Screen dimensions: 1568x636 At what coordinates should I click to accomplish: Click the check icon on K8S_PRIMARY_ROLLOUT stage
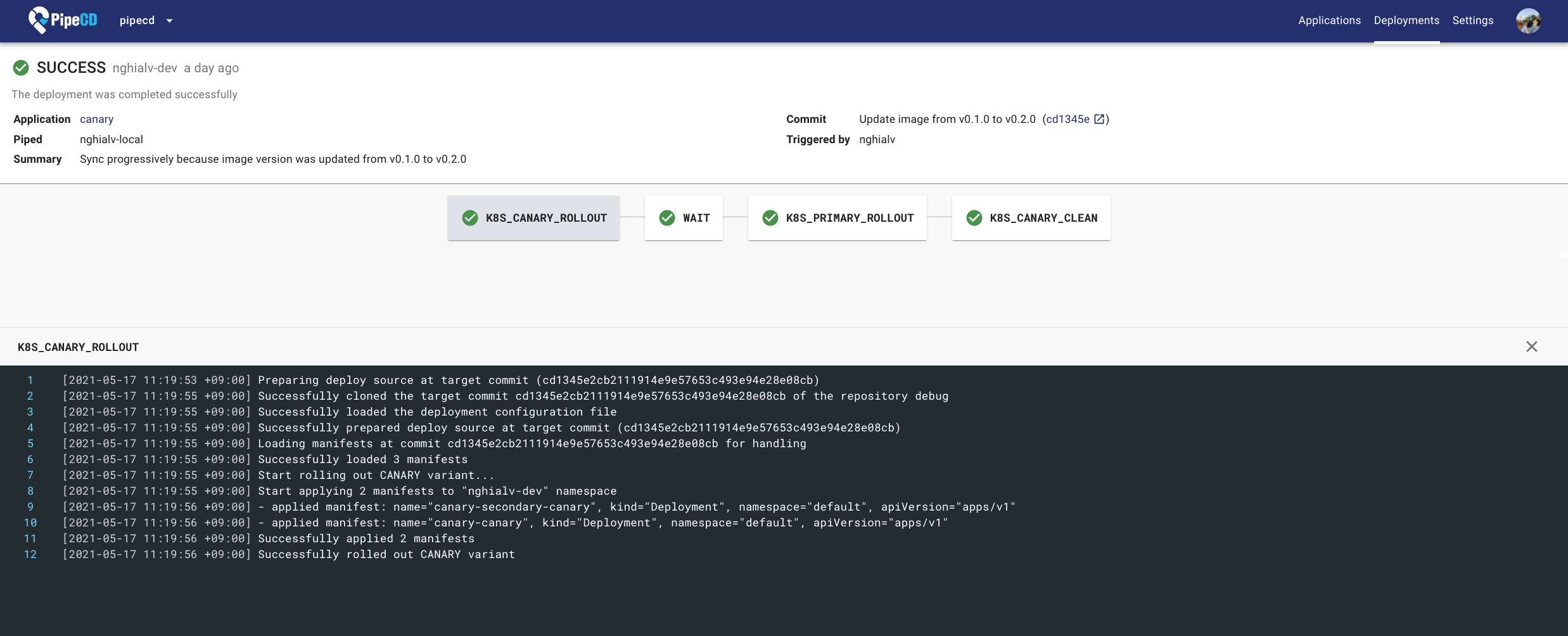(770, 218)
